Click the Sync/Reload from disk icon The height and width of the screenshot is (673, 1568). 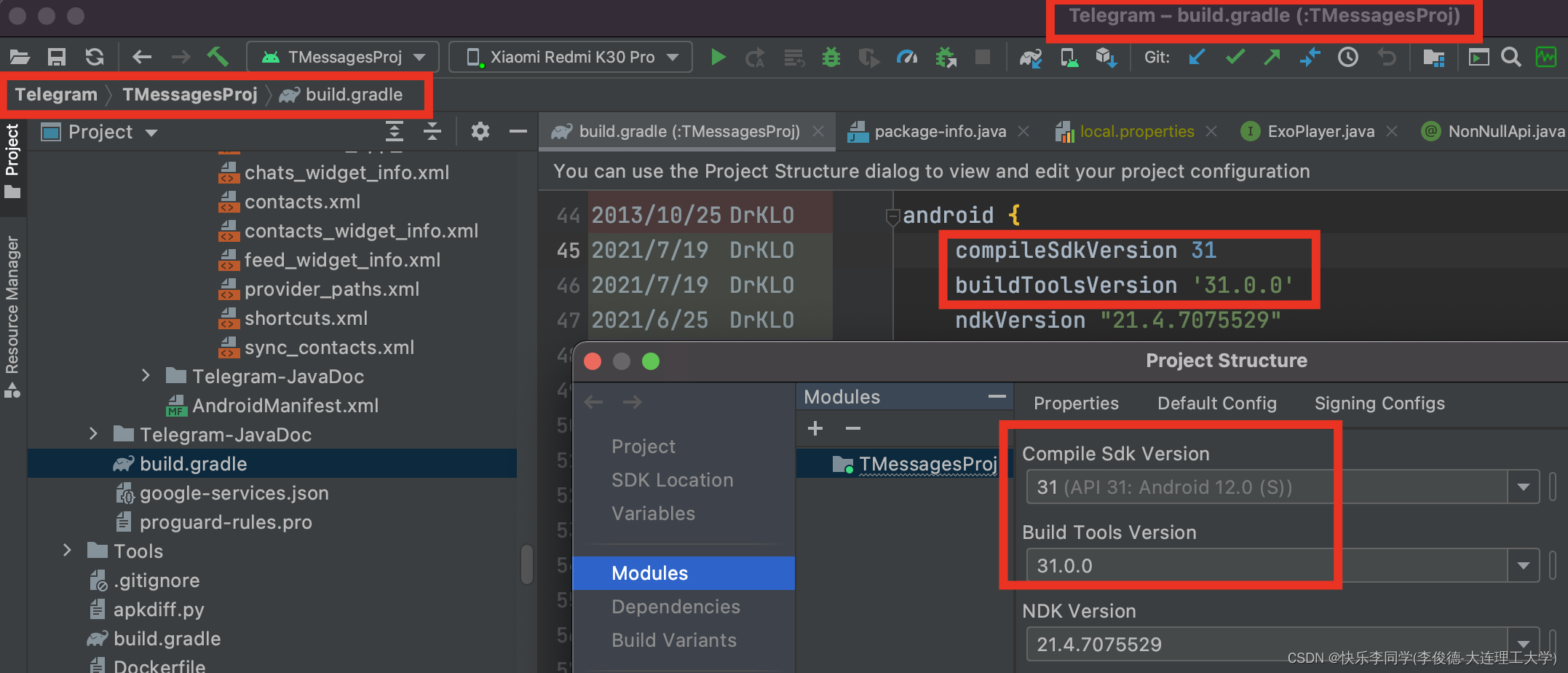pos(95,57)
